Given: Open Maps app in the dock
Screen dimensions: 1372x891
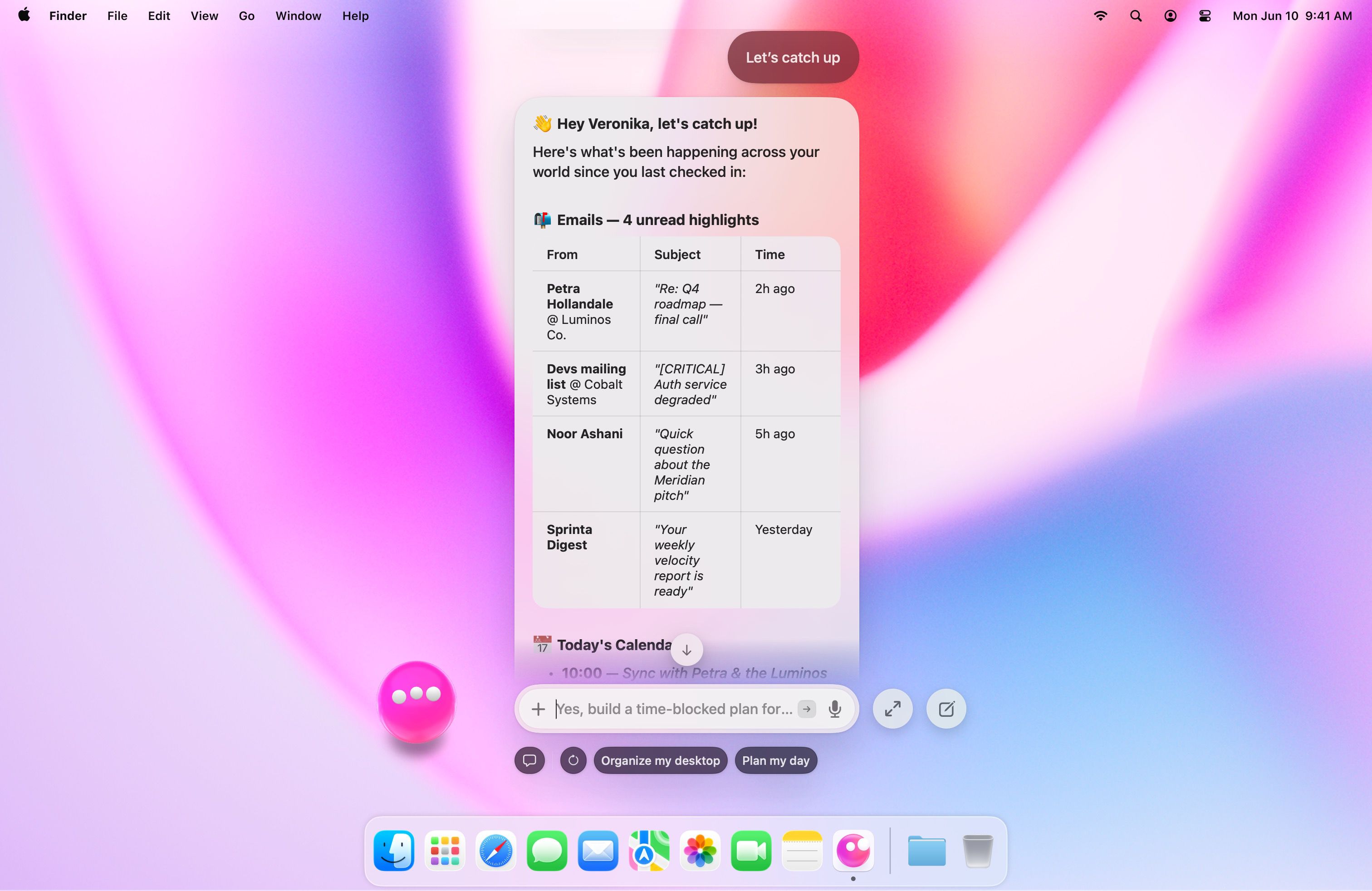Looking at the screenshot, I should (648, 851).
